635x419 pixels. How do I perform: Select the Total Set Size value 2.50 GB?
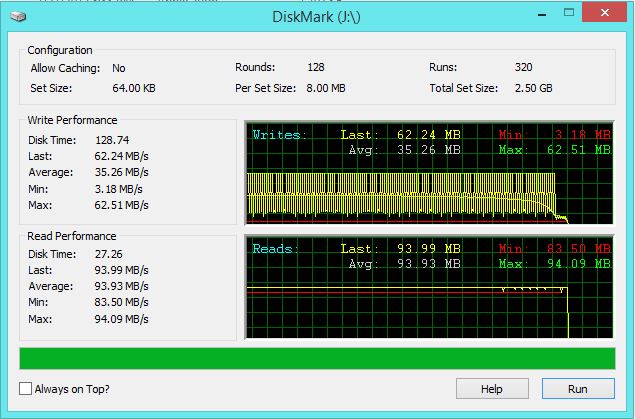(534, 88)
